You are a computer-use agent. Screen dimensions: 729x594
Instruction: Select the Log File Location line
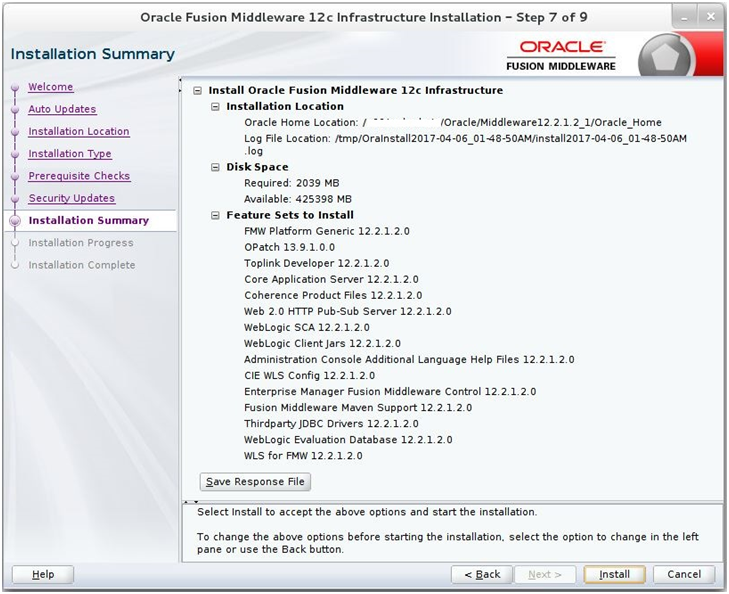pos(465,145)
